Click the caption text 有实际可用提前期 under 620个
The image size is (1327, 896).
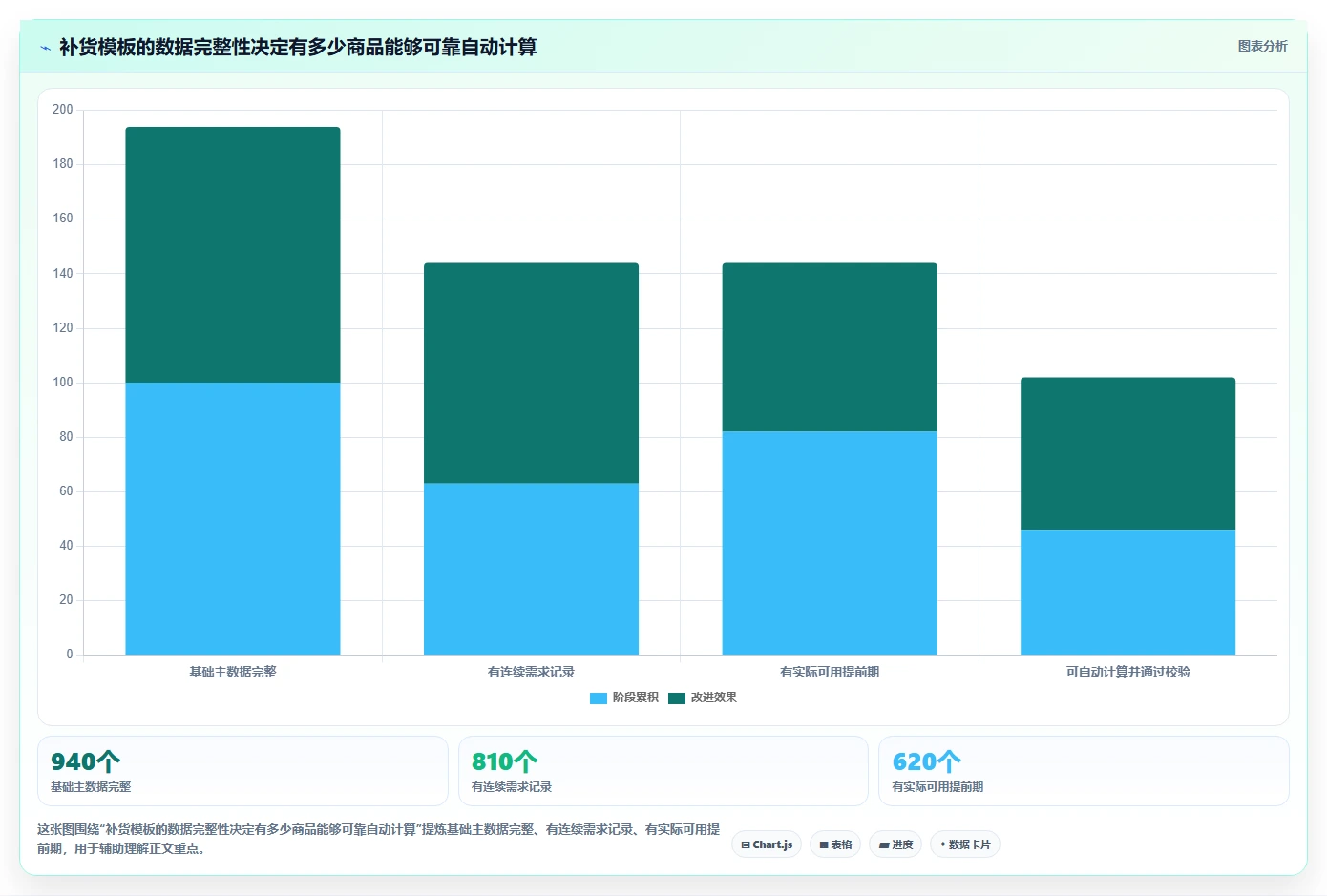pyautogui.click(x=937, y=787)
